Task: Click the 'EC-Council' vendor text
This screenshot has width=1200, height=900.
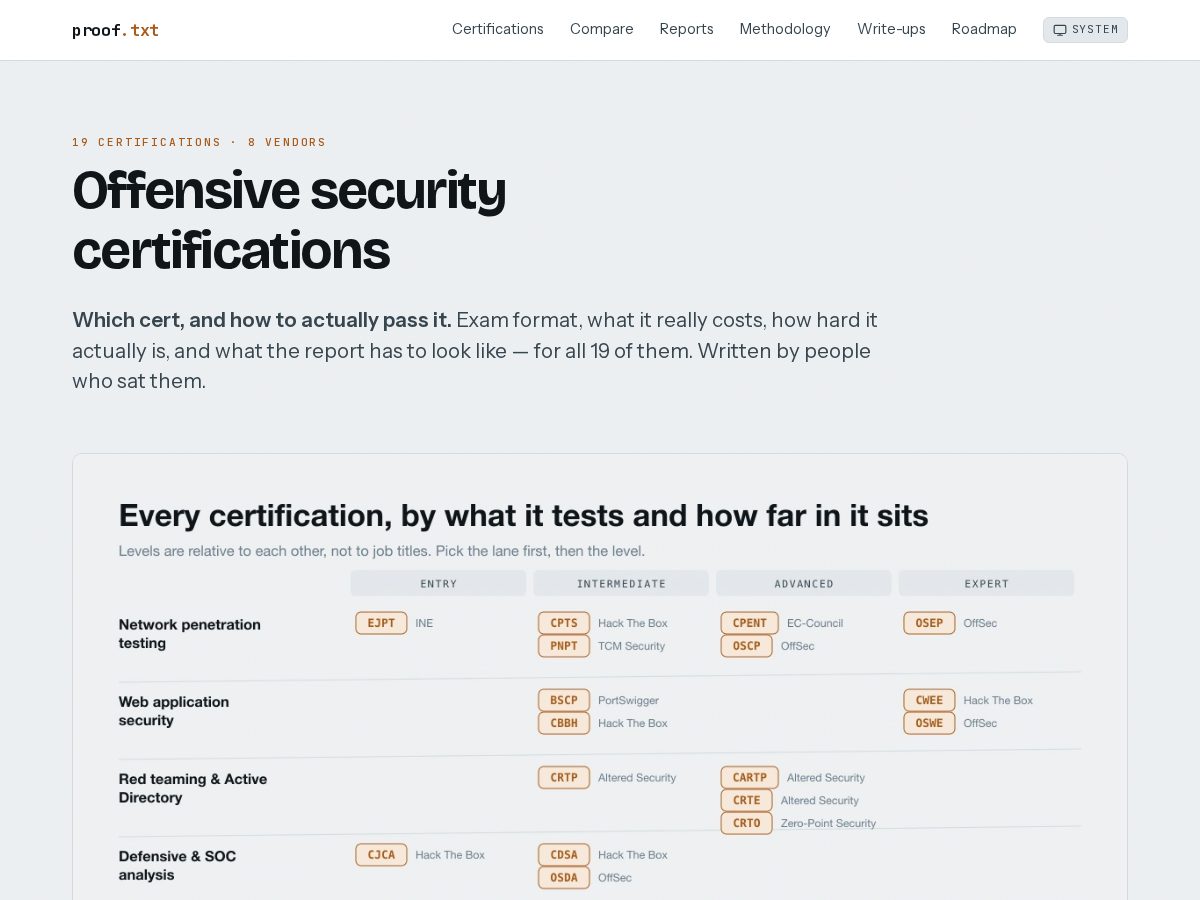Action: 815,623
